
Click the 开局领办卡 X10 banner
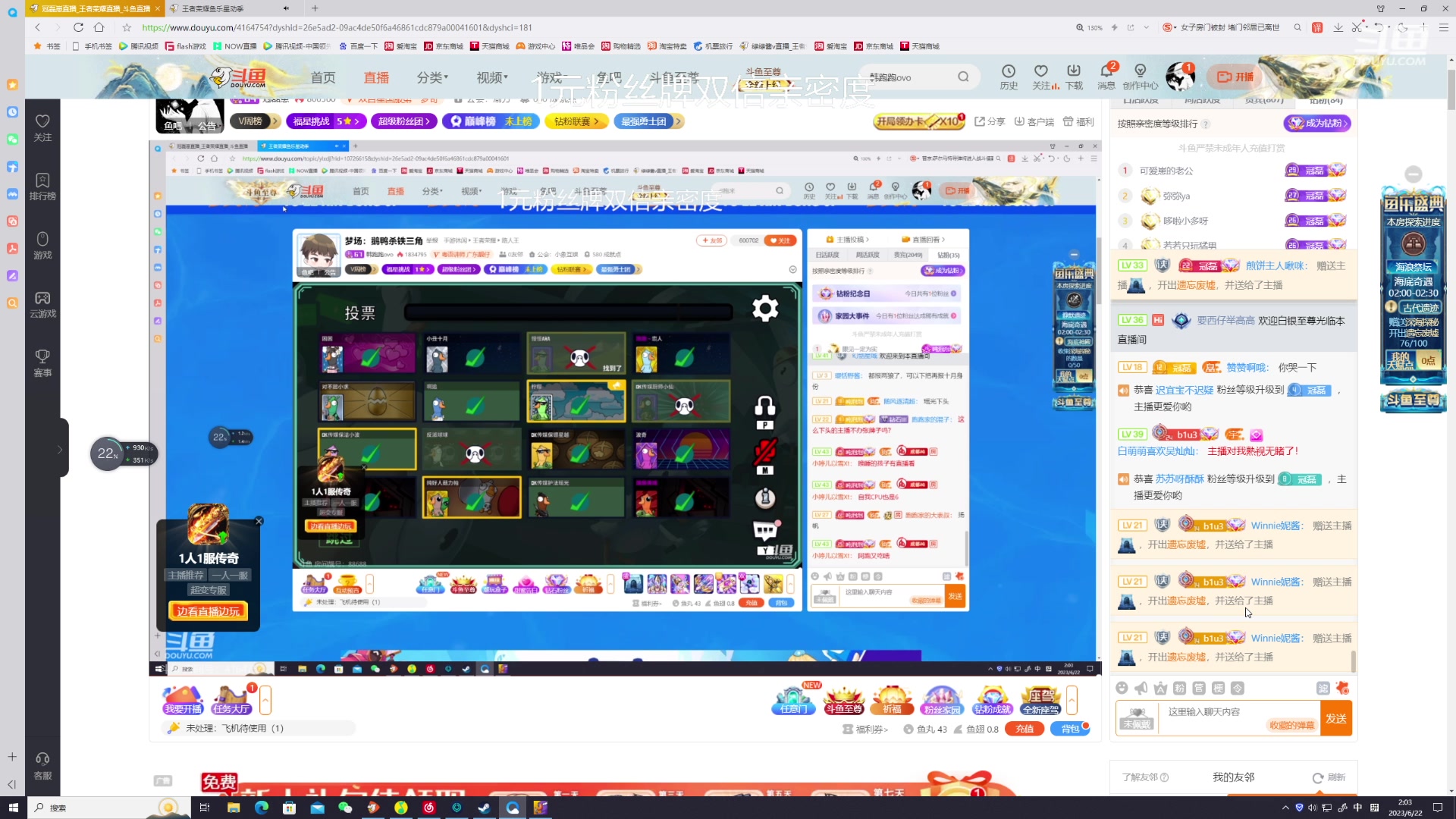click(920, 121)
